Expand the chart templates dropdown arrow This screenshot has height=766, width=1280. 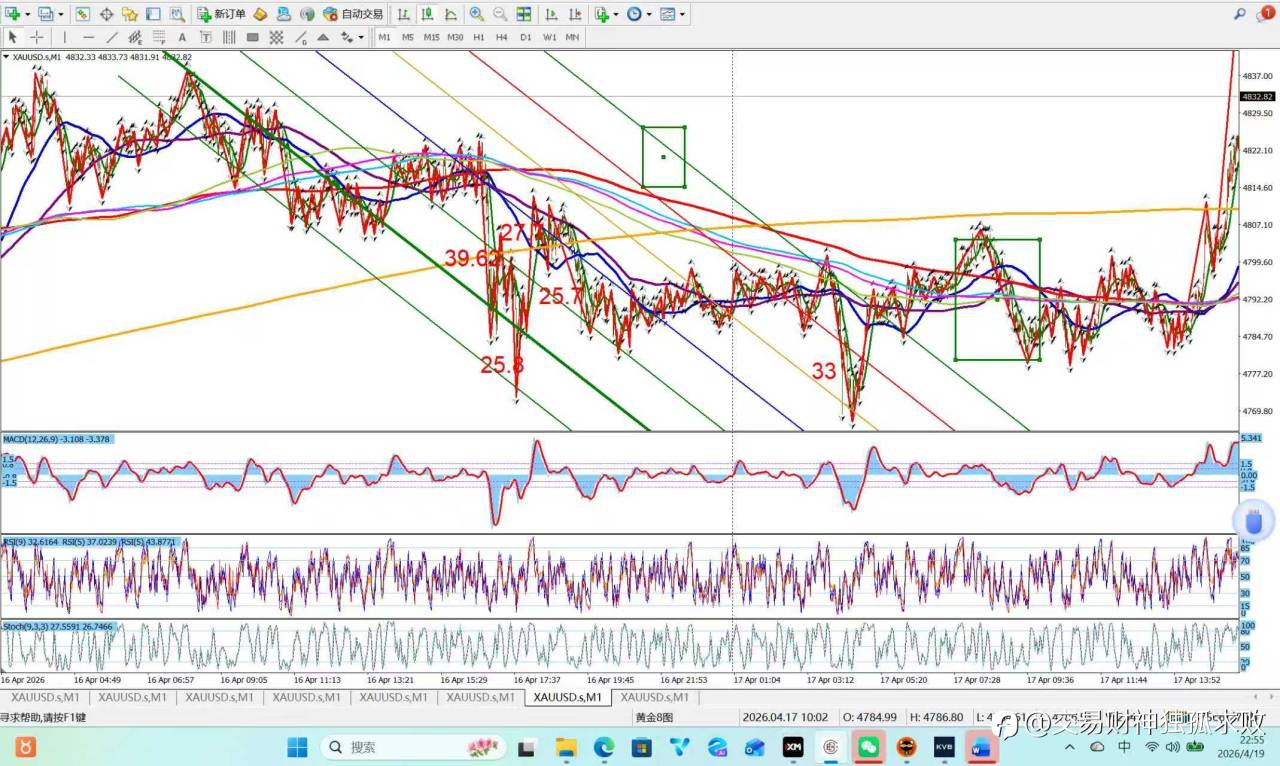point(682,15)
